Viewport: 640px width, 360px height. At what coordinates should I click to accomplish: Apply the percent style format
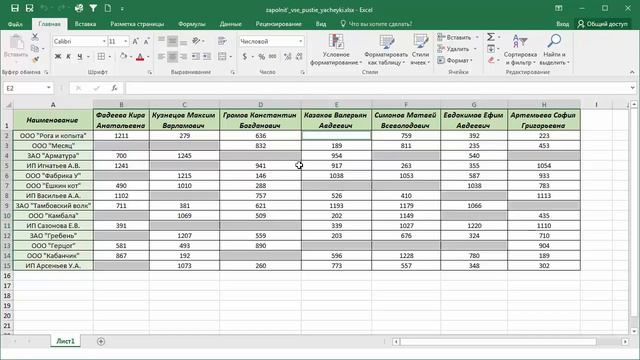(x=262, y=56)
